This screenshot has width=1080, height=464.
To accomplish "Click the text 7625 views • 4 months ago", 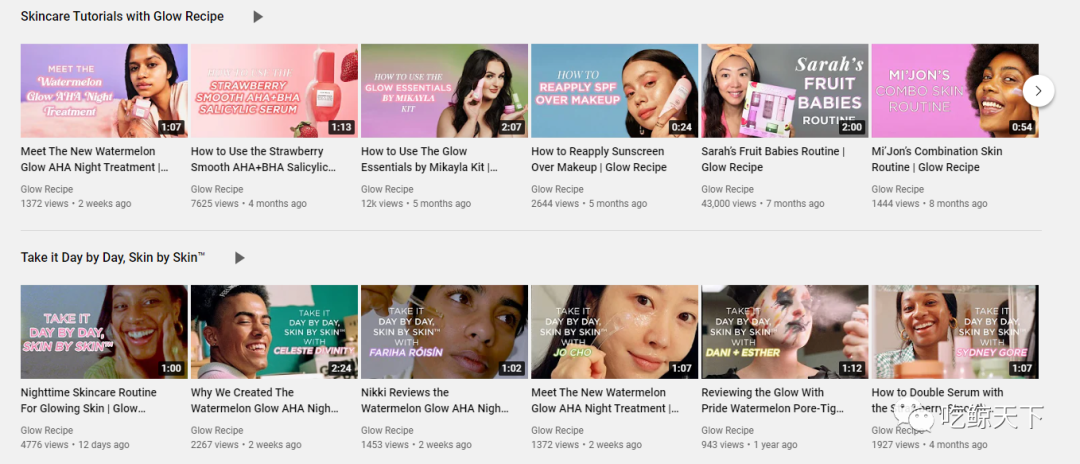I will pyautogui.click(x=249, y=204).
